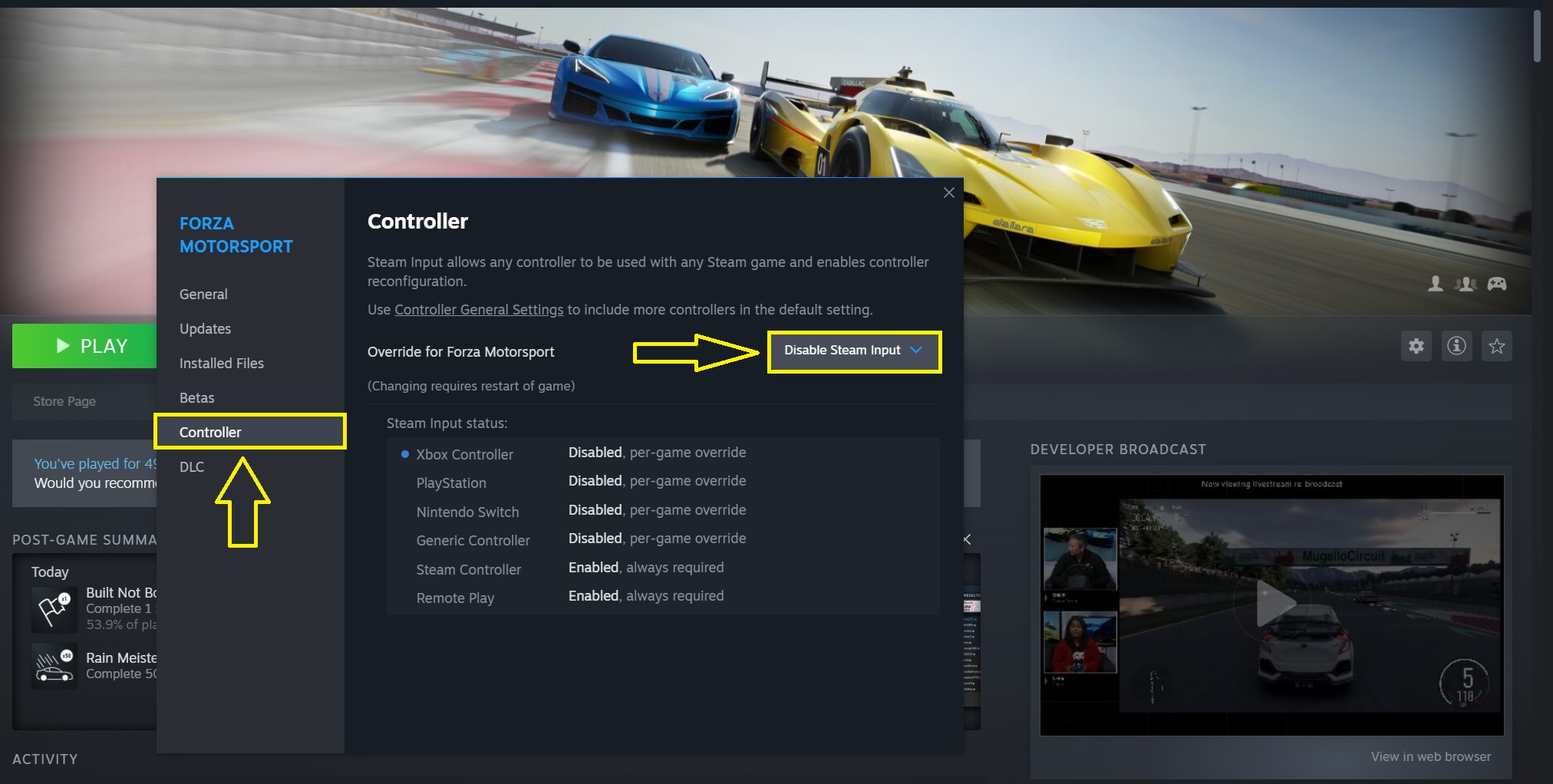Viewport: 1553px width, 784px height.
Task: Click the Today label in post-game summary
Action: pyautogui.click(x=50, y=572)
